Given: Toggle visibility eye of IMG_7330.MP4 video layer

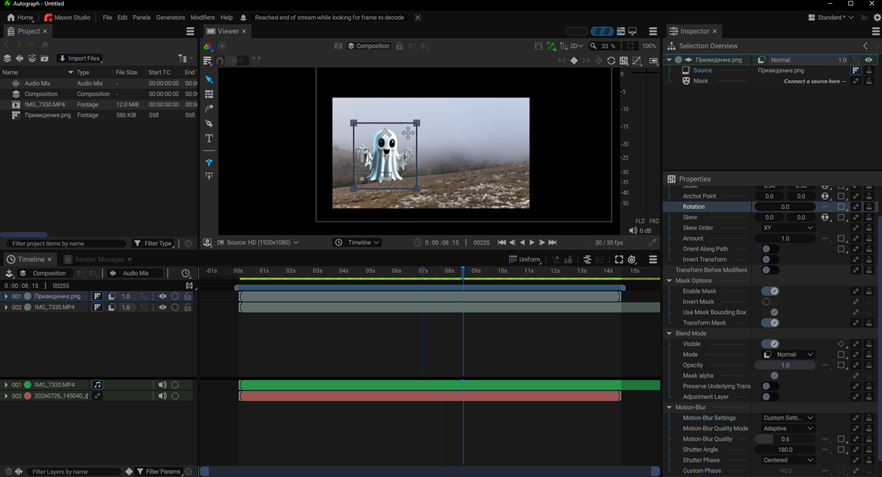Looking at the screenshot, I should [x=163, y=308].
